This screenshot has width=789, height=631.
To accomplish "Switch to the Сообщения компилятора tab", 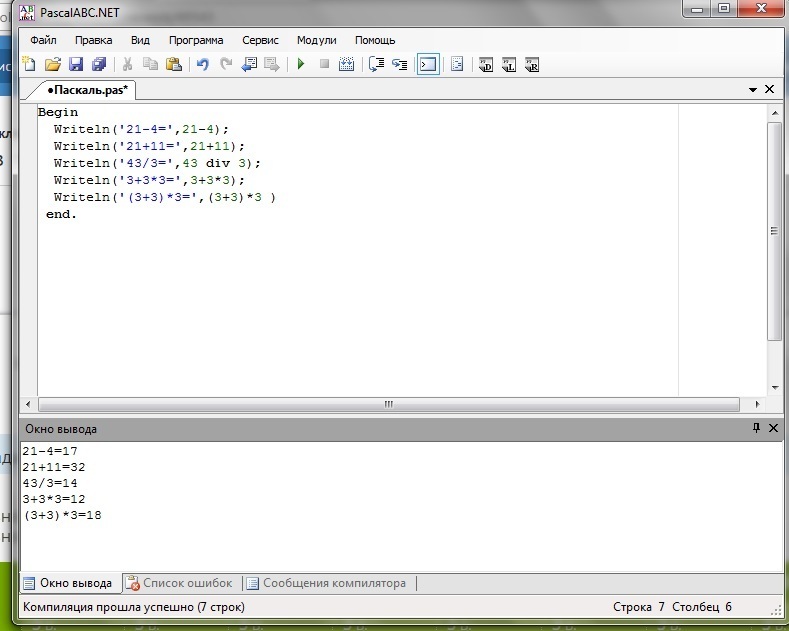I will pyautogui.click(x=327, y=583).
